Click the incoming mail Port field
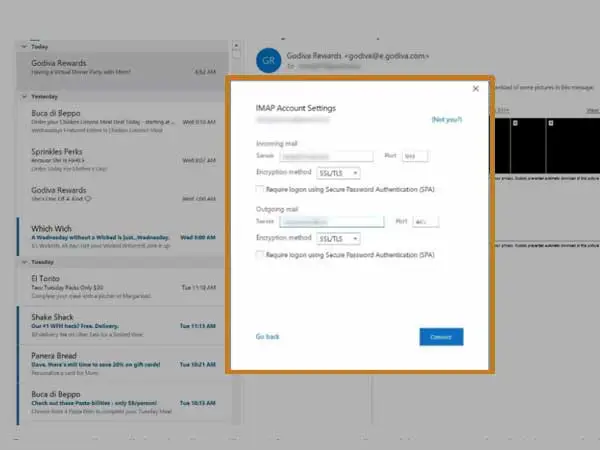This screenshot has height=450, width=600. (x=415, y=156)
